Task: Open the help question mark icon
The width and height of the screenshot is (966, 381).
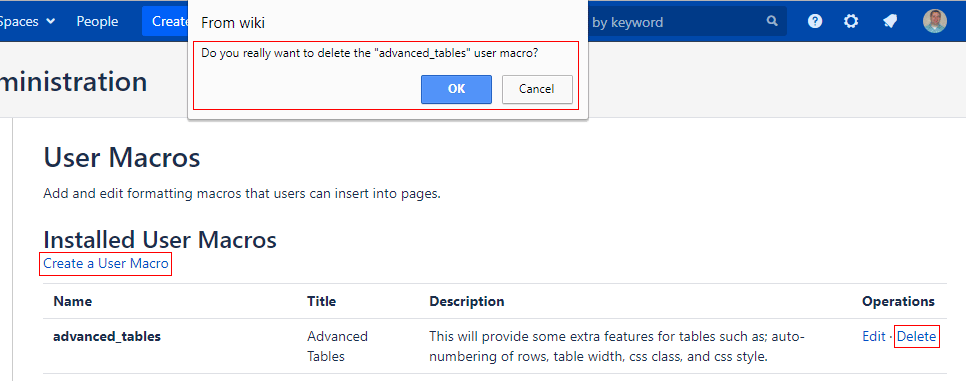Action: [815, 22]
